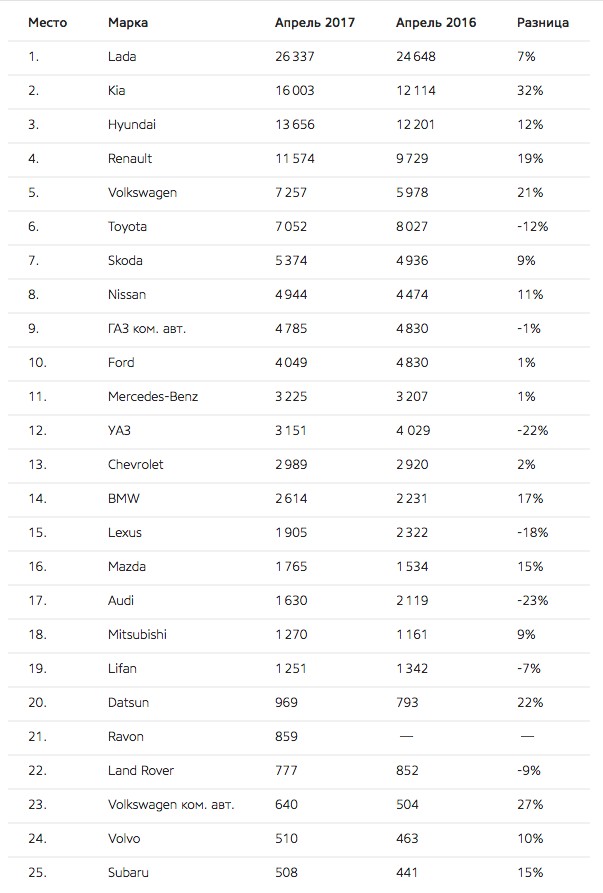This screenshot has height=893, width=603.
Task: Click the Место column header
Action: (x=48, y=23)
